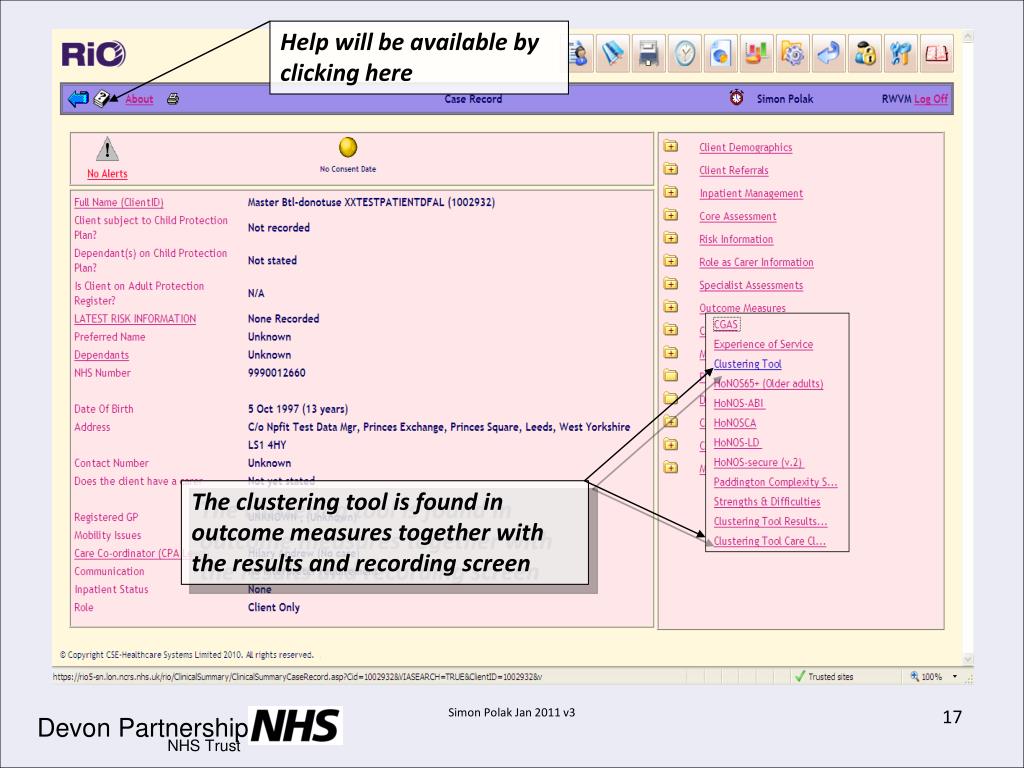The width and height of the screenshot is (1024, 768).
Task: Expand the Outcome Measures folder
Action: 671,306
